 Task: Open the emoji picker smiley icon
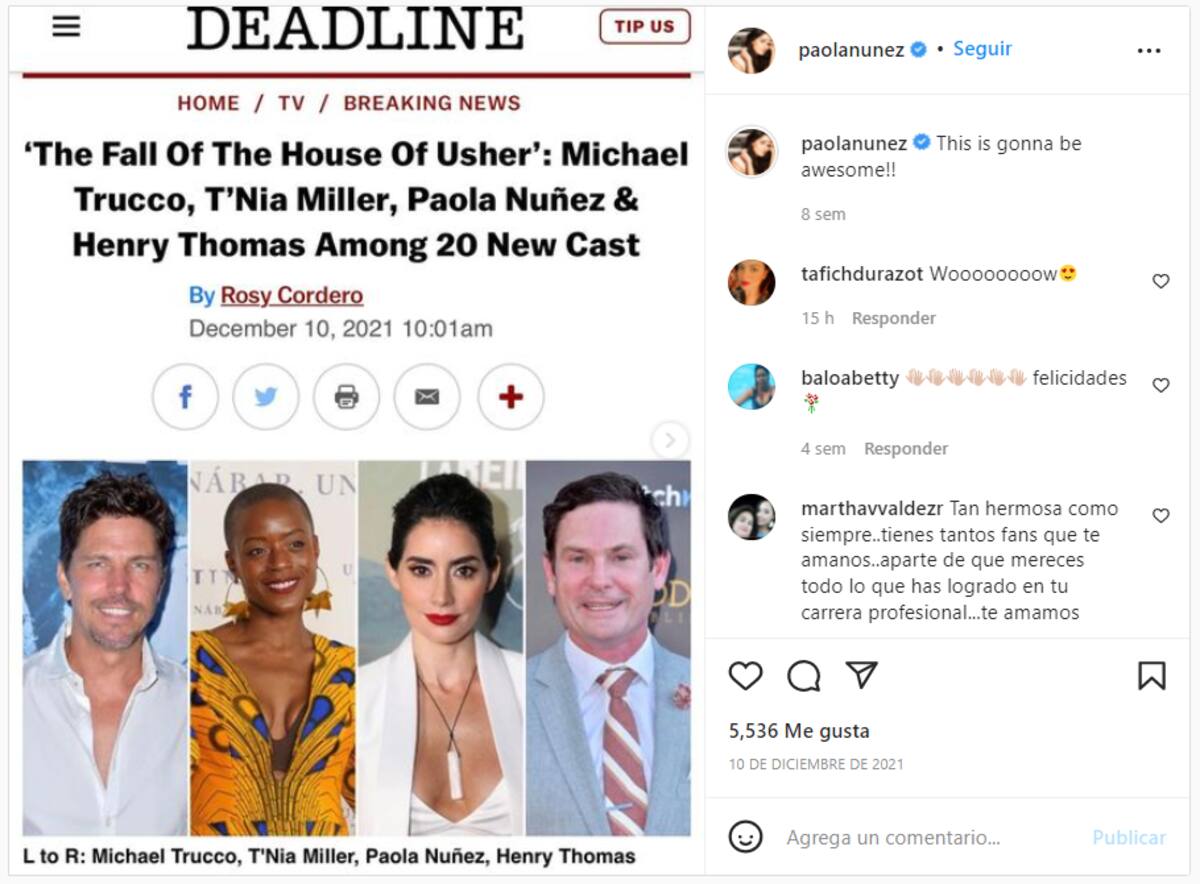coord(745,837)
